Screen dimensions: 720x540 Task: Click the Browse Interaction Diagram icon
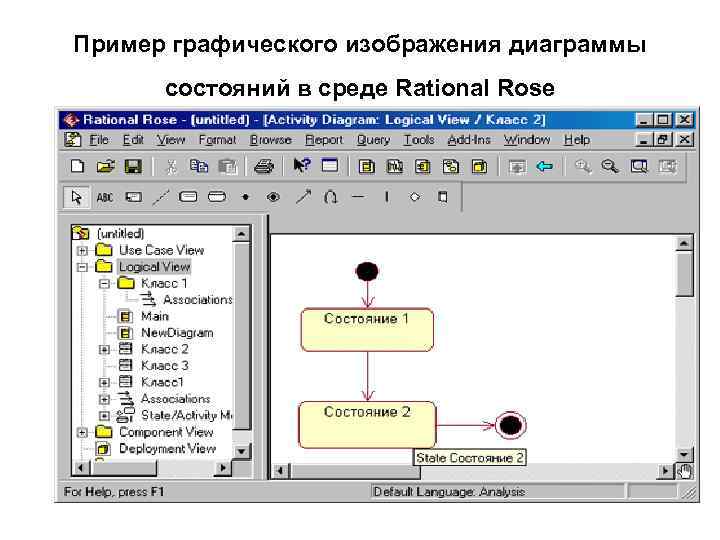coord(395,166)
